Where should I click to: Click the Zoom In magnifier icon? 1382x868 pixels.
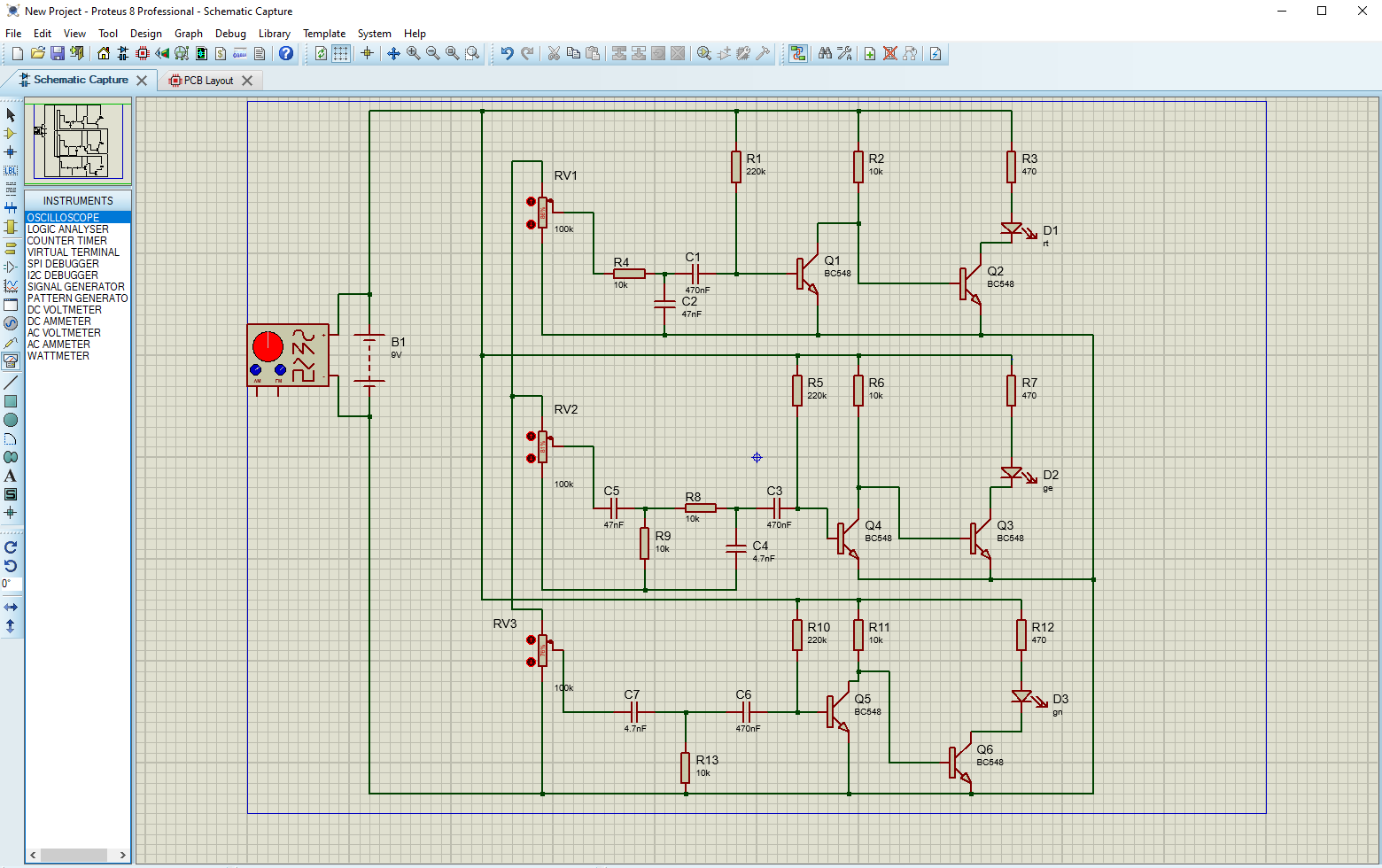[413, 54]
